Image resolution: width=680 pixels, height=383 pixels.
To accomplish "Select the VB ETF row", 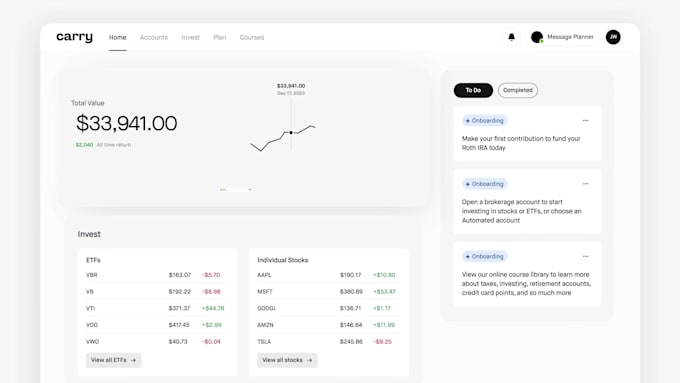I will [x=157, y=291].
